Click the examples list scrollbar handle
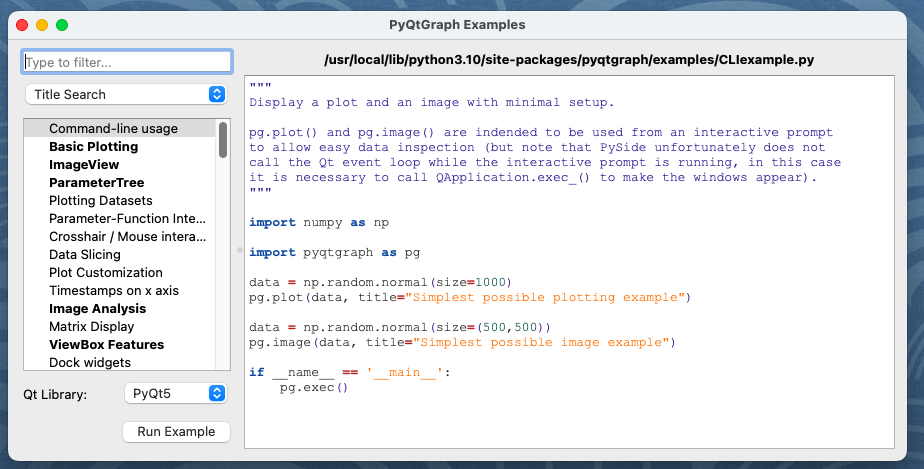Image resolution: width=924 pixels, height=469 pixels. [x=223, y=140]
